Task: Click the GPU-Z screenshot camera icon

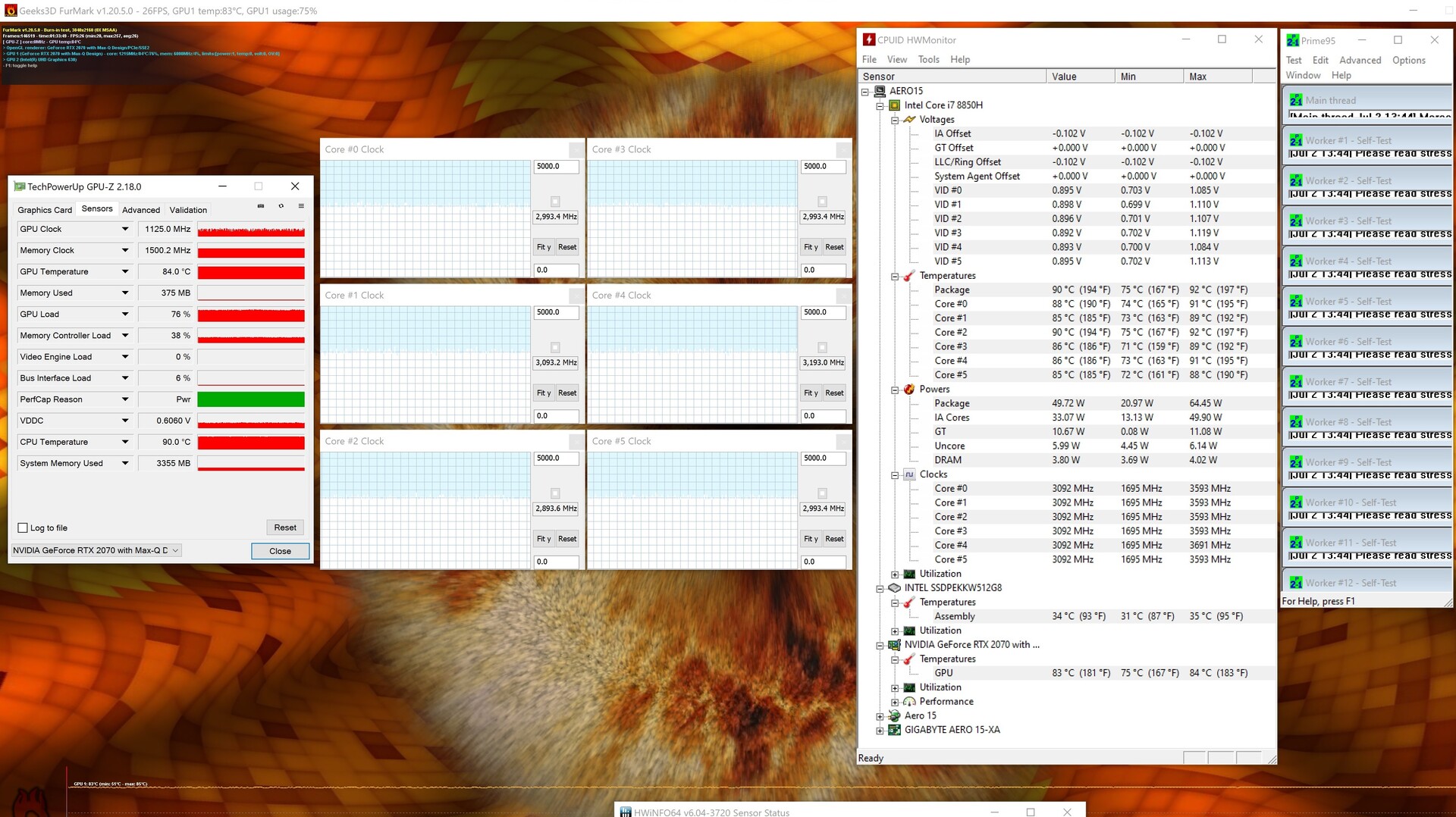Action: (261, 206)
